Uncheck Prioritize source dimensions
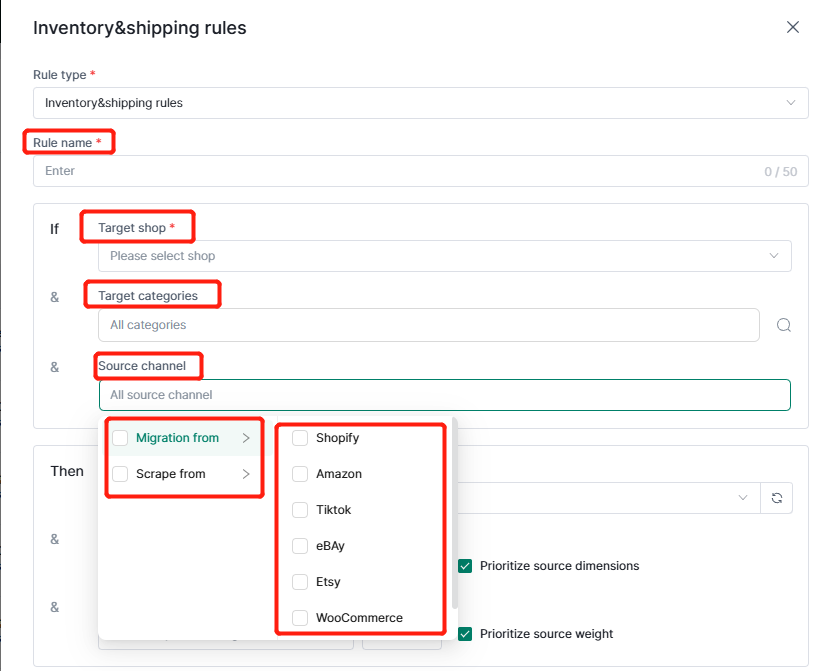Viewport: 829px width, 671px height. 465,566
